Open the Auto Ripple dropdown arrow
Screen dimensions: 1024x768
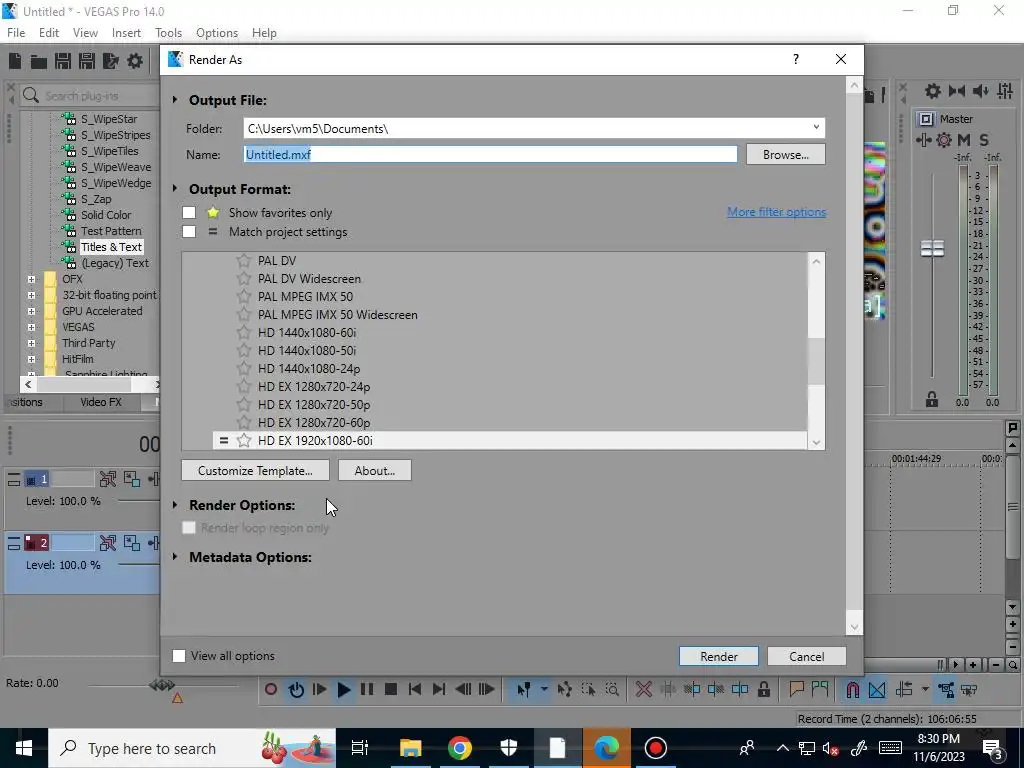pyautogui.click(x=925, y=689)
